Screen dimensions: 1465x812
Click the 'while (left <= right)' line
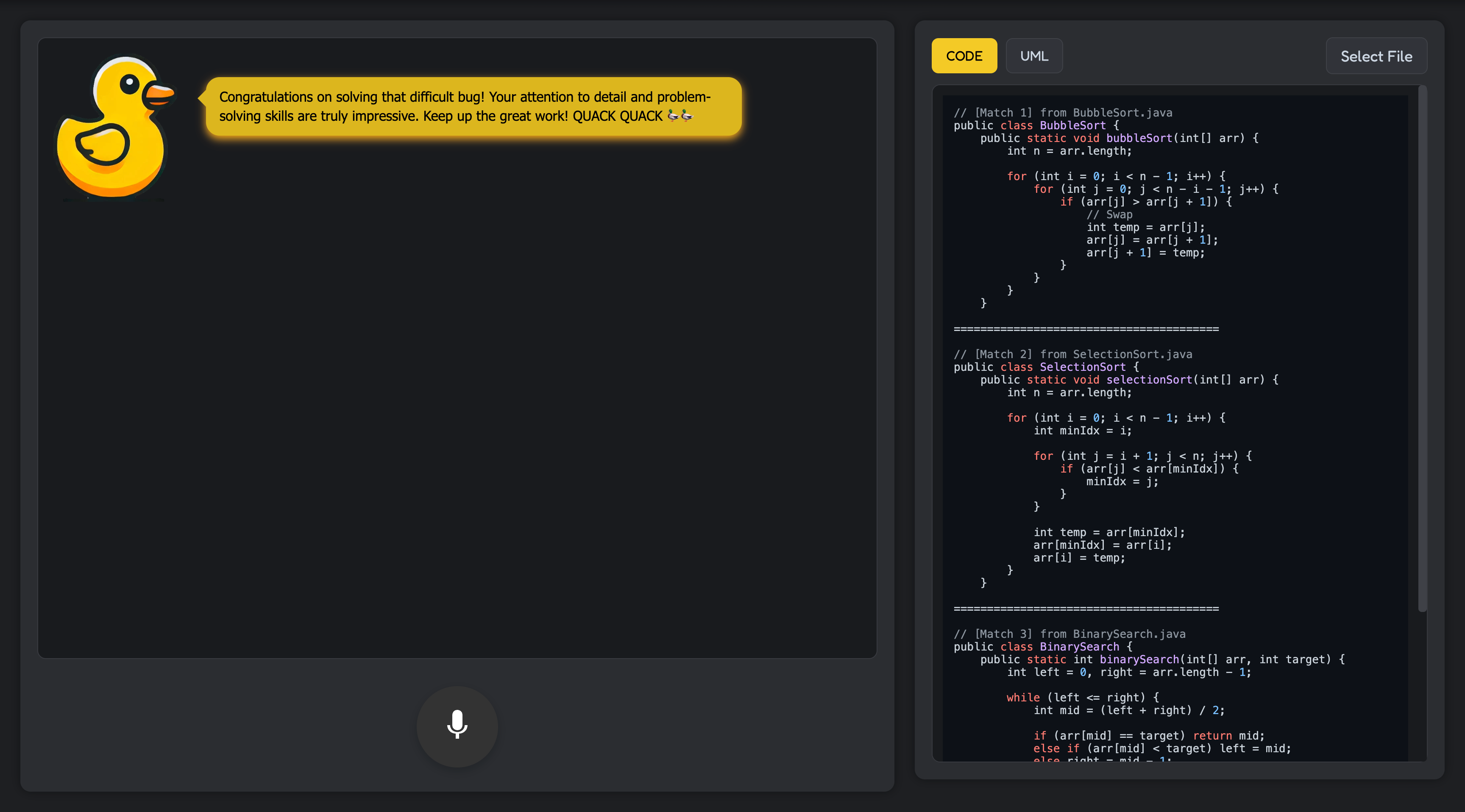click(x=1082, y=698)
